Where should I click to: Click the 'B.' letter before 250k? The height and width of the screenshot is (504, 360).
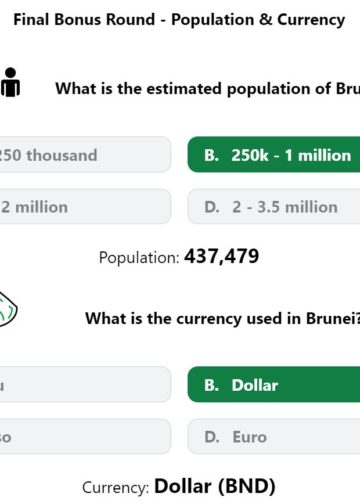(212, 155)
